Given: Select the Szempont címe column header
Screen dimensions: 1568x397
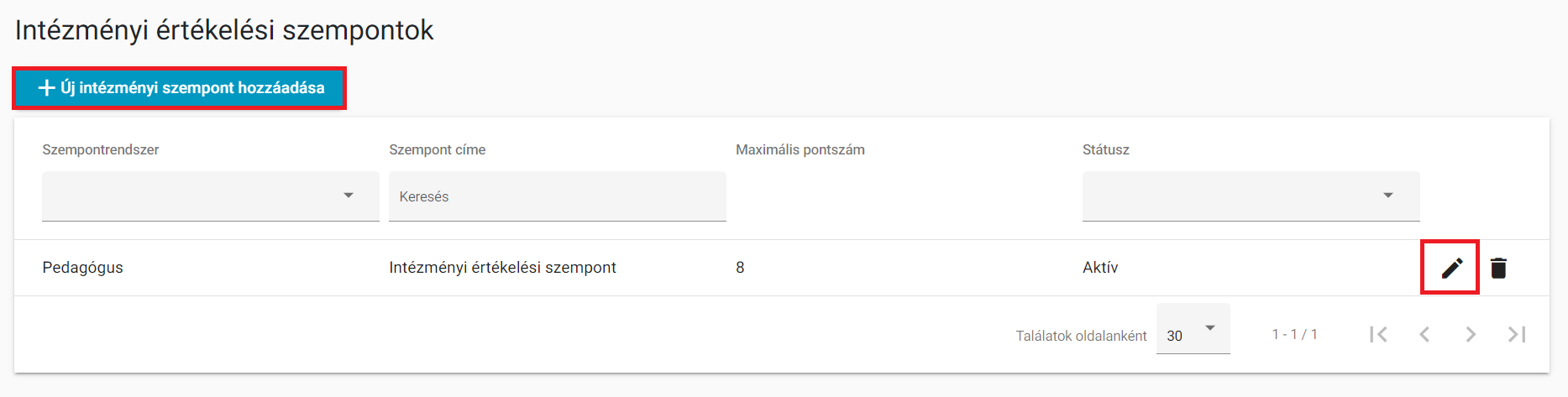Looking at the screenshot, I should point(438,149).
